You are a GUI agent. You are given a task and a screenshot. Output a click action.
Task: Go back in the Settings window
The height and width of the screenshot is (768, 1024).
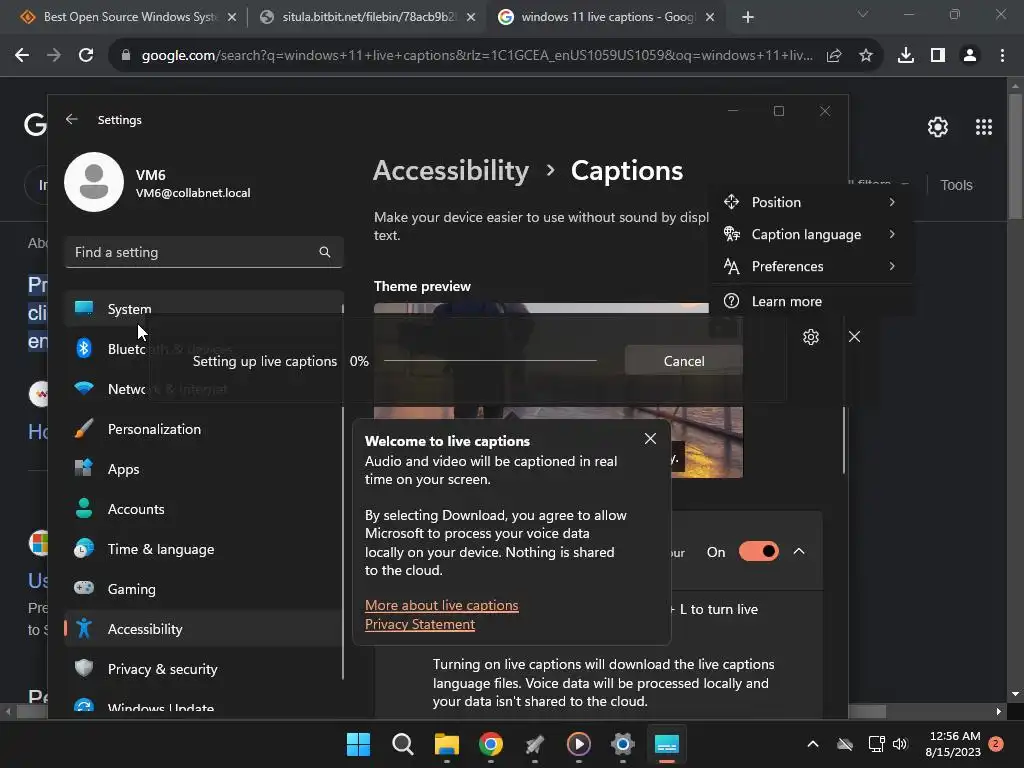click(72, 120)
